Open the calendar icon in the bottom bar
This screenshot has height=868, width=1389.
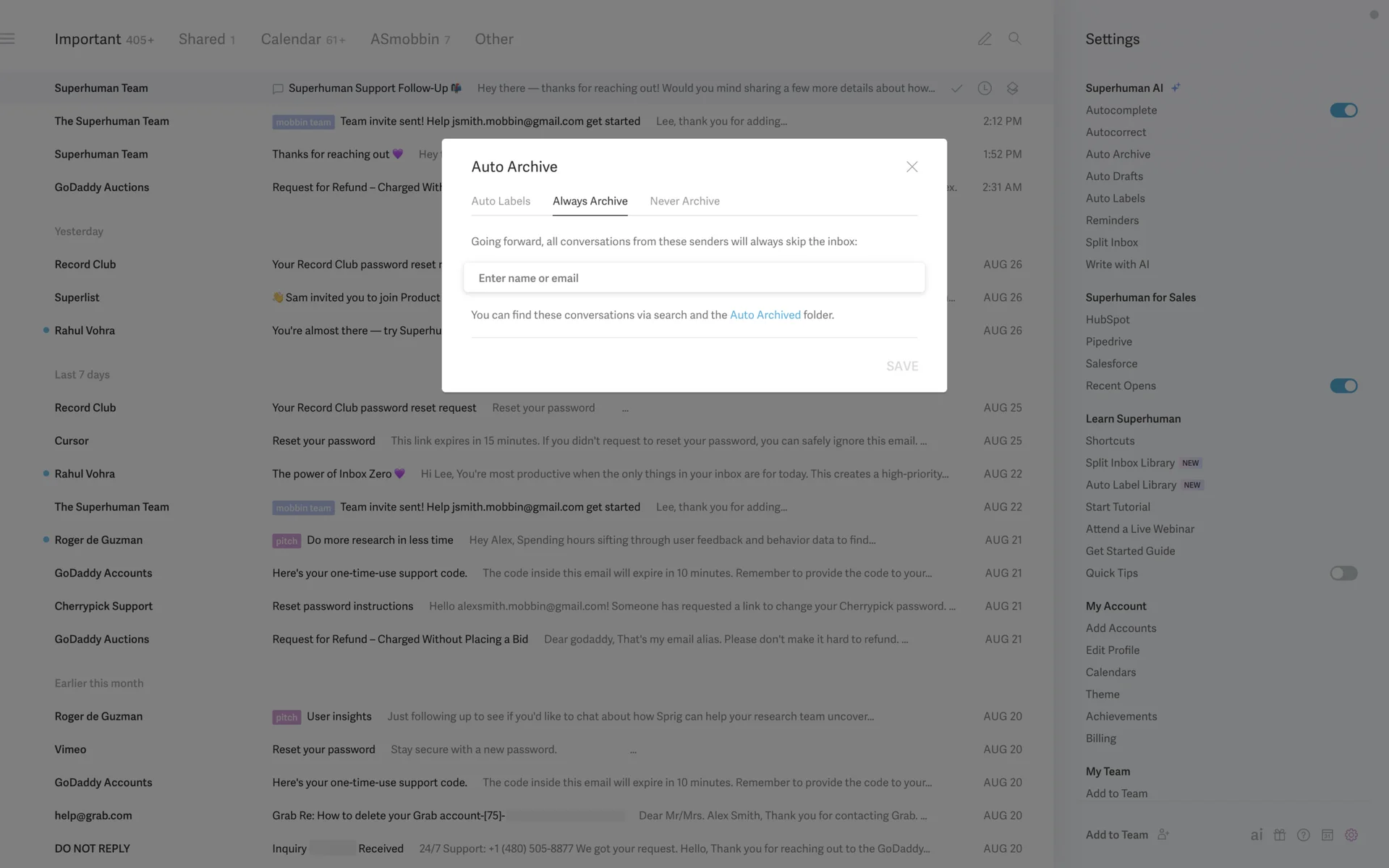(x=1327, y=835)
